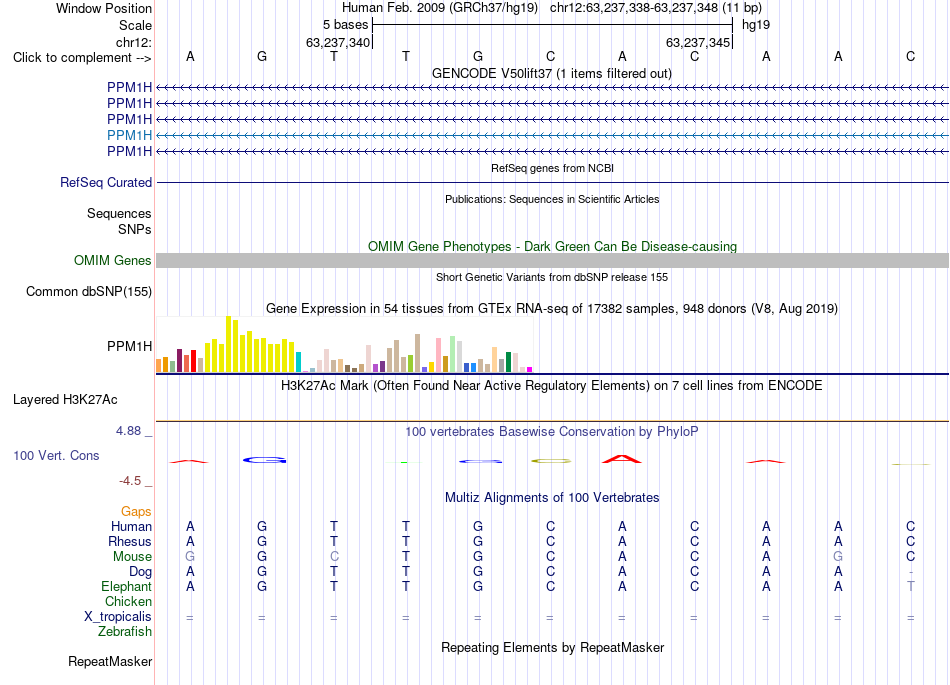The image size is (950, 685).
Task: Click the blue G in PhyloP logo
Action: pos(264,460)
